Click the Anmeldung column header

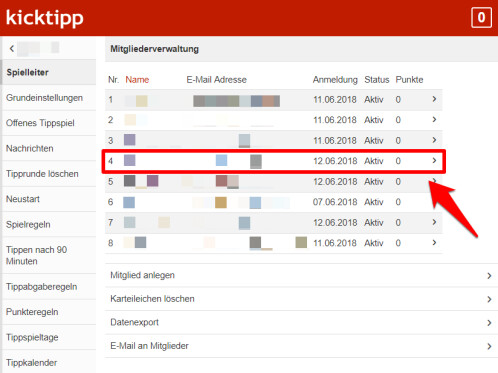[x=335, y=80]
